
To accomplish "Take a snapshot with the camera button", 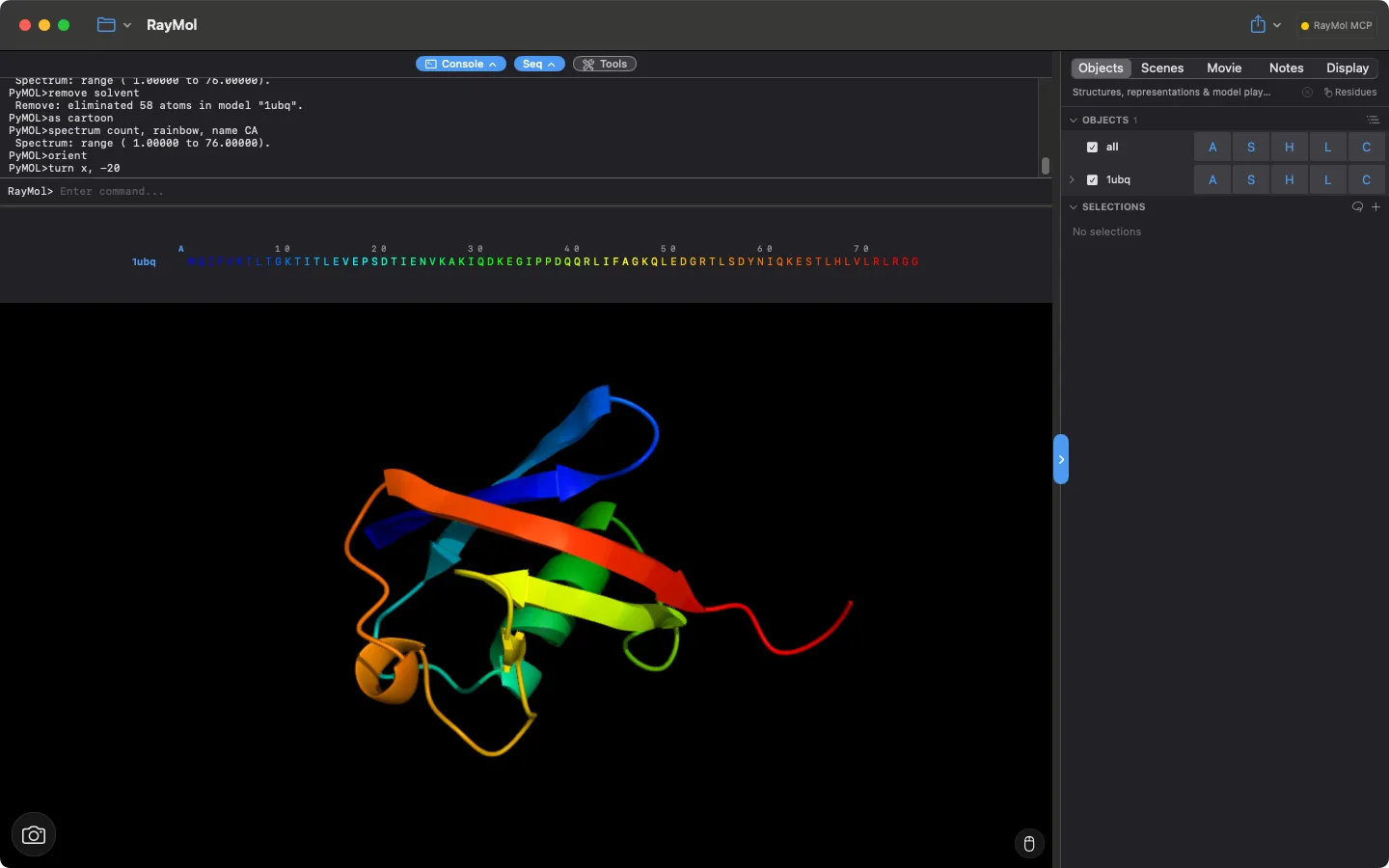I will 34,835.
